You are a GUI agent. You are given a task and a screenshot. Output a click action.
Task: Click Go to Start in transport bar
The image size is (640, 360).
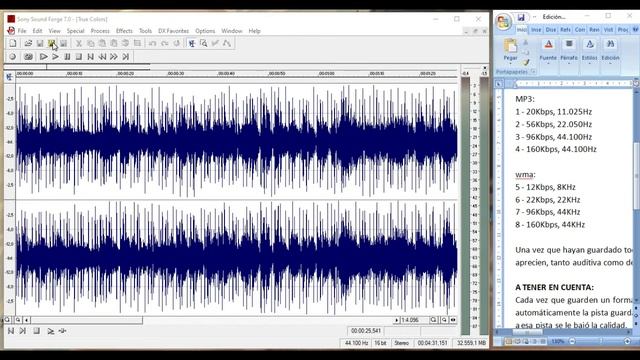point(91,57)
